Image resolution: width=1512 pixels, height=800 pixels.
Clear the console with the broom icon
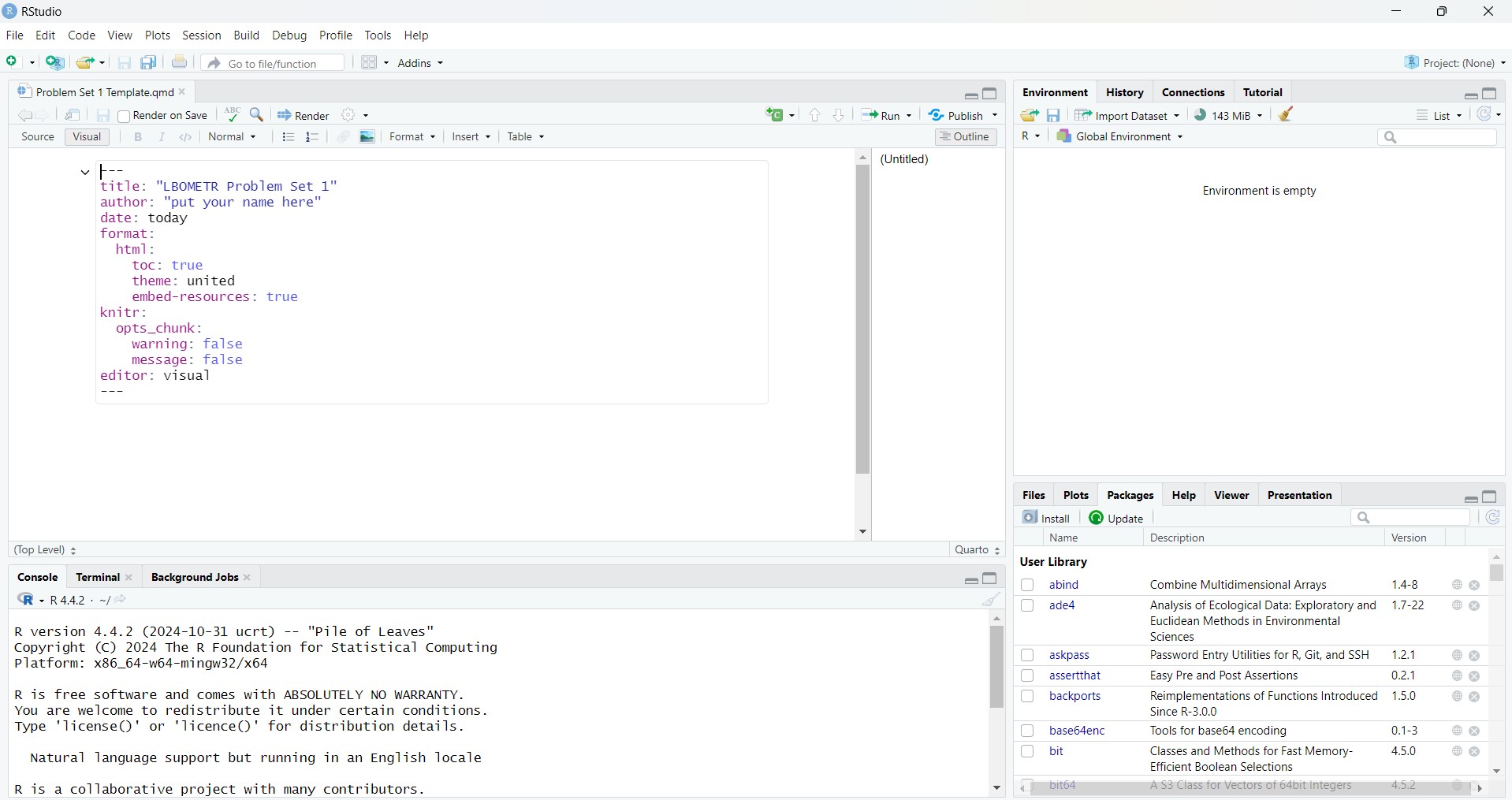click(x=991, y=600)
